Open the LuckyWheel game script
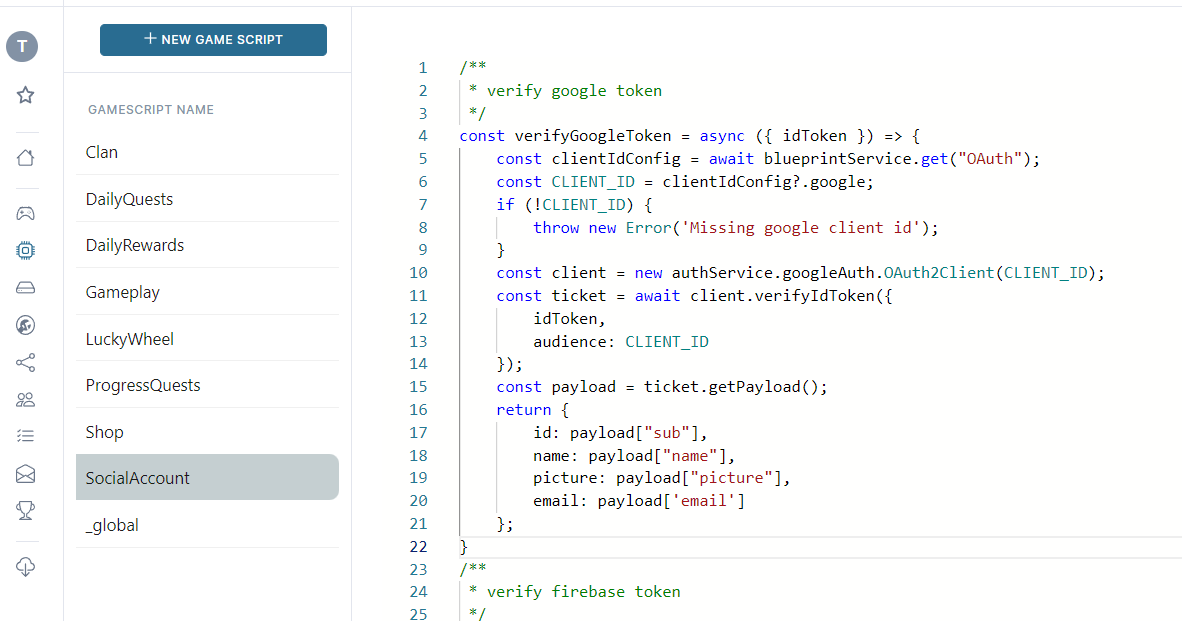Image resolution: width=1182 pixels, height=621 pixels. tap(207, 338)
